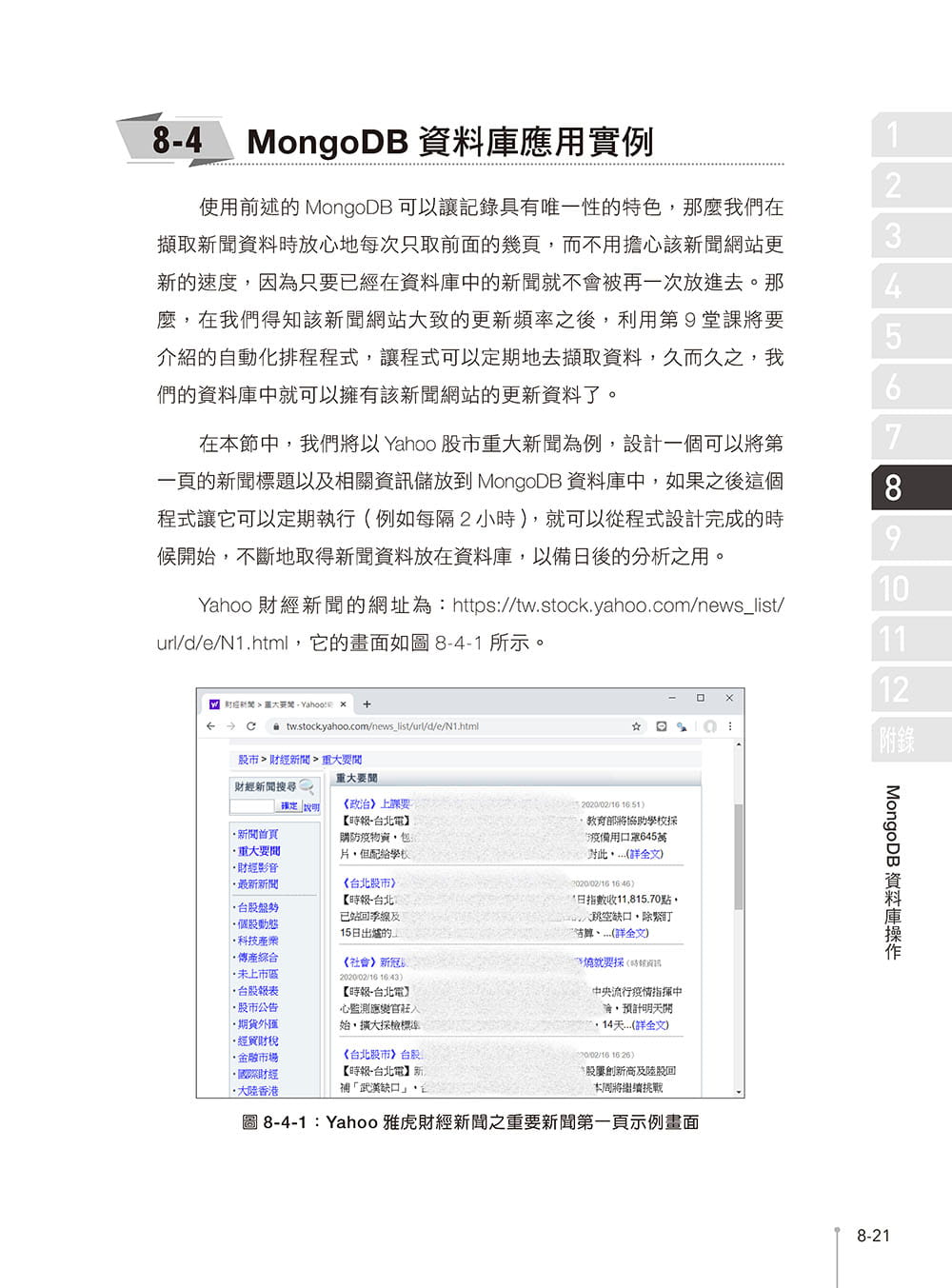Jump to the 附錄 index tab
Image resolution: width=952 pixels, height=1288 pixels.
coord(911,740)
